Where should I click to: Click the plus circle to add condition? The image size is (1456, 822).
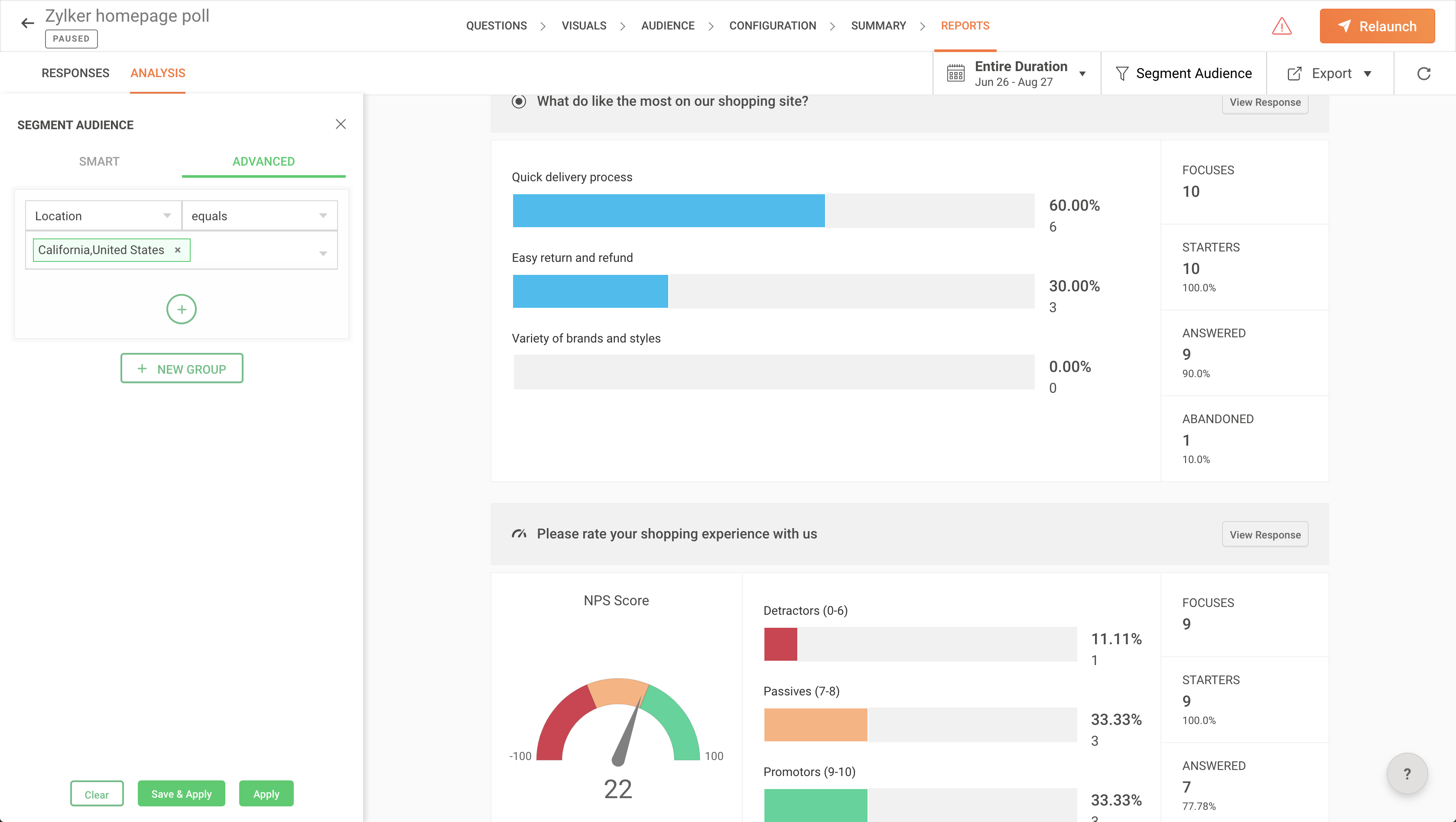pyautogui.click(x=181, y=309)
